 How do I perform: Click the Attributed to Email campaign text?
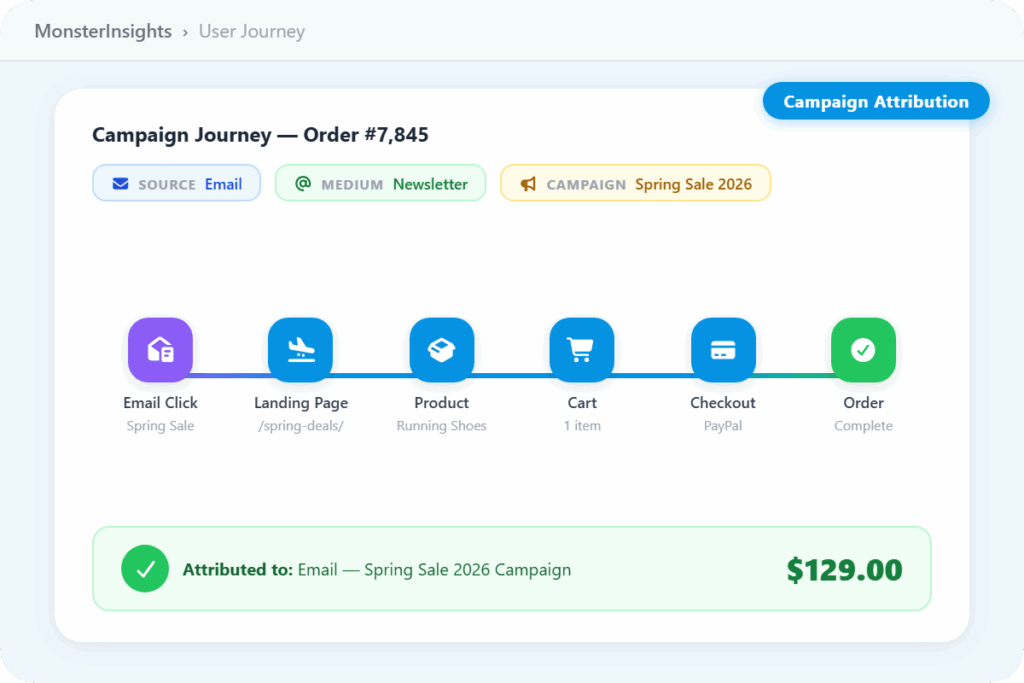[x=376, y=570]
